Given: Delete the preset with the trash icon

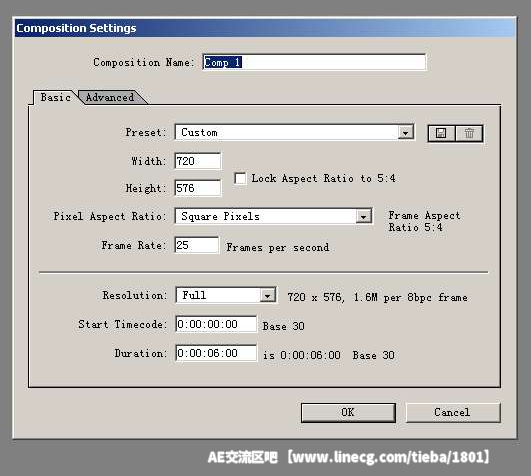Looking at the screenshot, I should tap(469, 133).
